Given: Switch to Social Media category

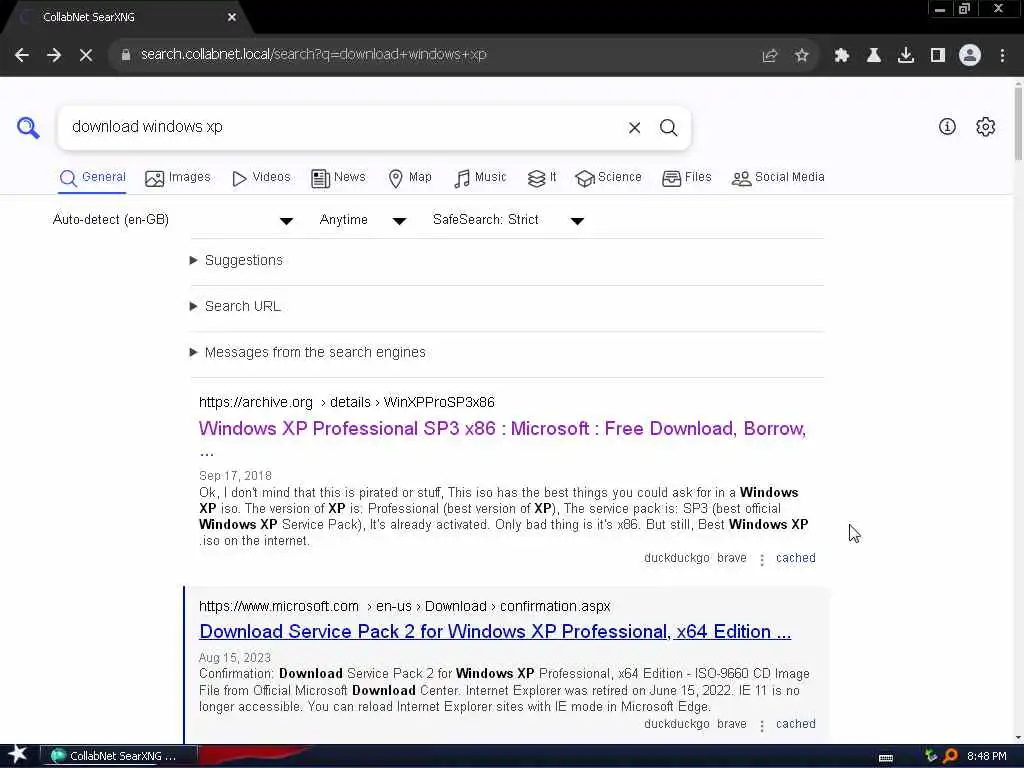Looking at the screenshot, I should point(778,178).
